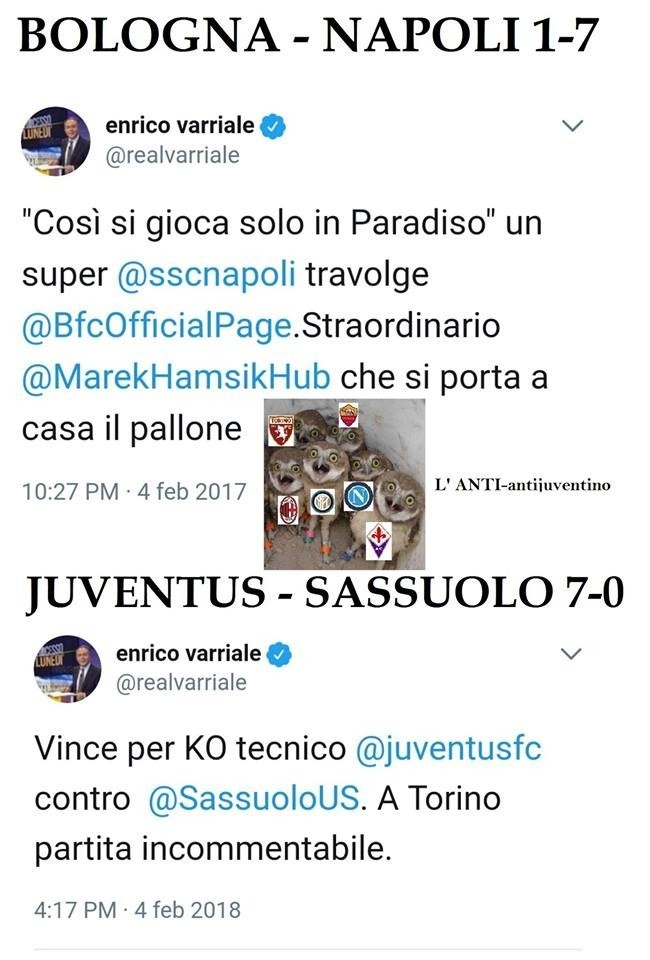Open the first tweet's chevron dropdown menu
Image resolution: width=650 pixels, height=960 pixels.
coord(573,126)
